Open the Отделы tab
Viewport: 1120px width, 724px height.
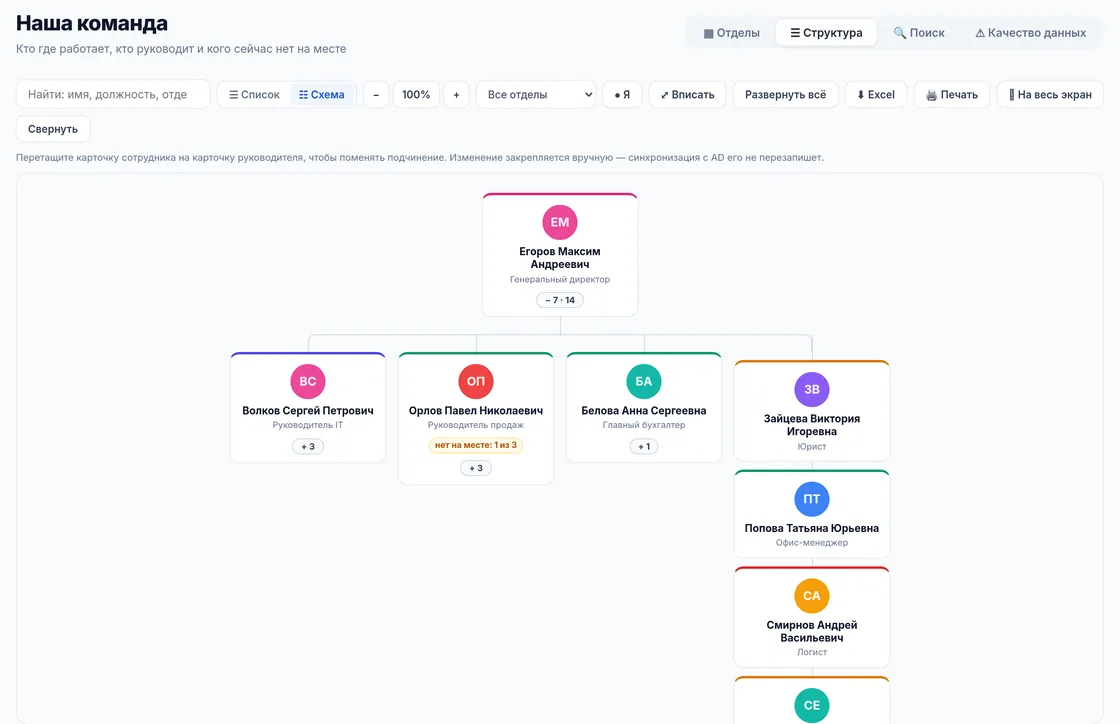[x=731, y=33]
